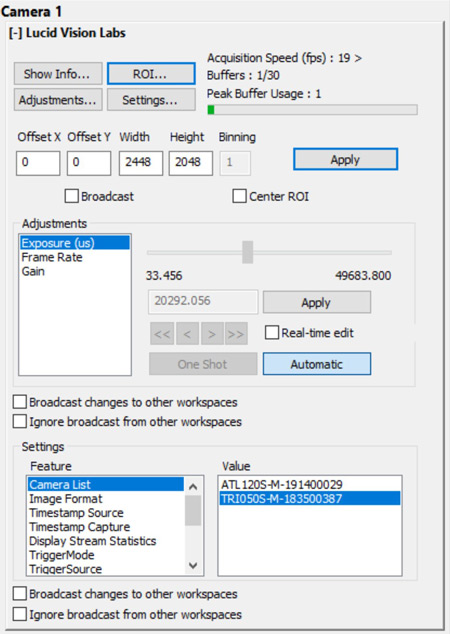Click the Feature list scroll up arrow
This screenshot has width=450, height=634.
pos(193,486)
